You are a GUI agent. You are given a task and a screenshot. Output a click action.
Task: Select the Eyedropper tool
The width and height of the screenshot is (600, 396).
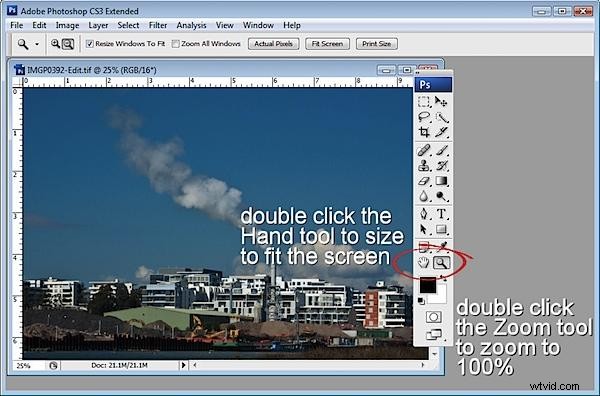[x=441, y=247]
